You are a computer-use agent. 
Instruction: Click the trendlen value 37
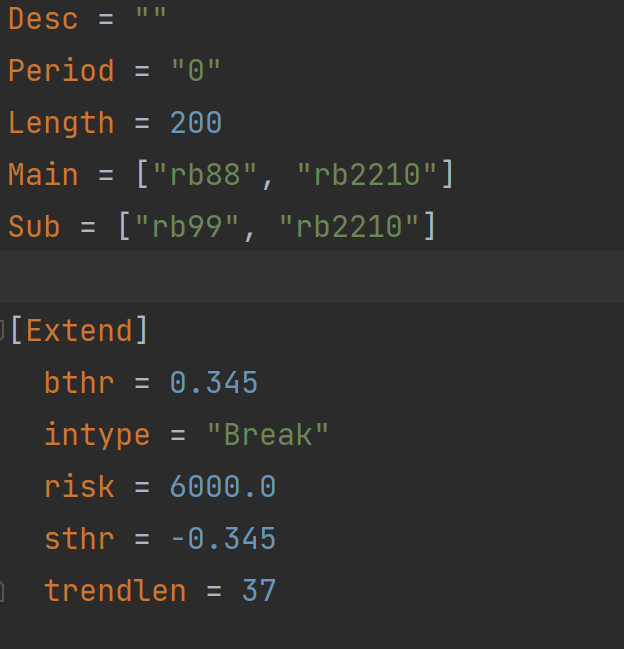[x=259, y=591]
